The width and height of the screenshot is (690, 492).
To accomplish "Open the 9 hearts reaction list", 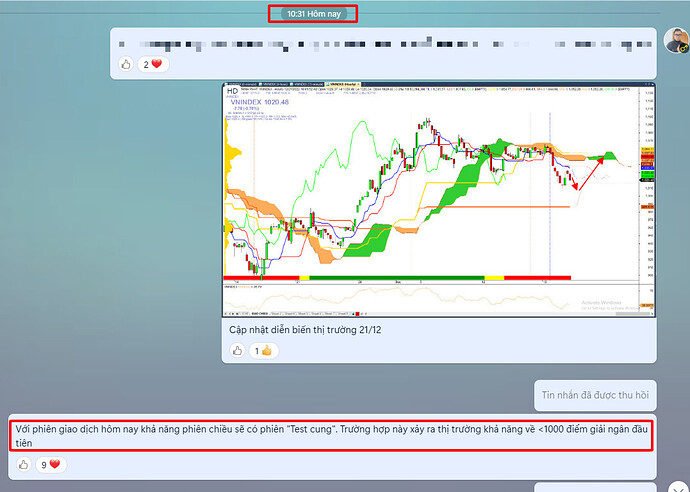I will [51, 464].
